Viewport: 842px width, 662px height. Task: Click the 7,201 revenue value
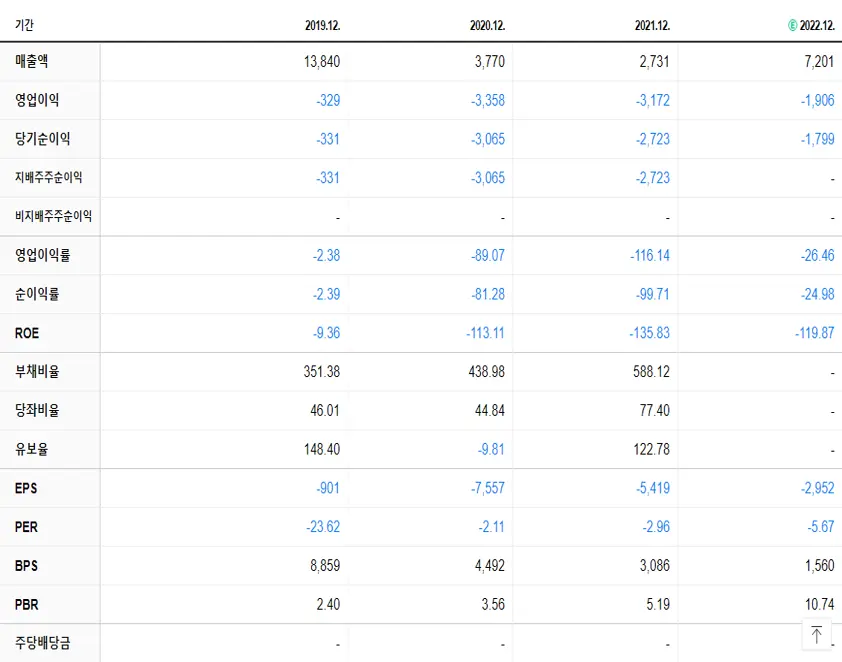(x=819, y=62)
